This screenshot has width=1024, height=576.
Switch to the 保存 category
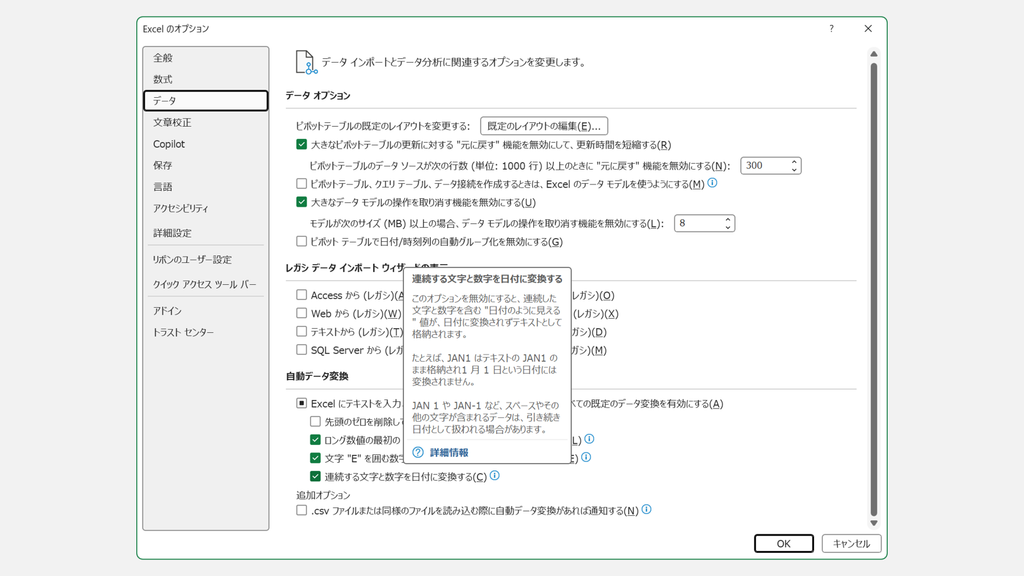(205, 166)
